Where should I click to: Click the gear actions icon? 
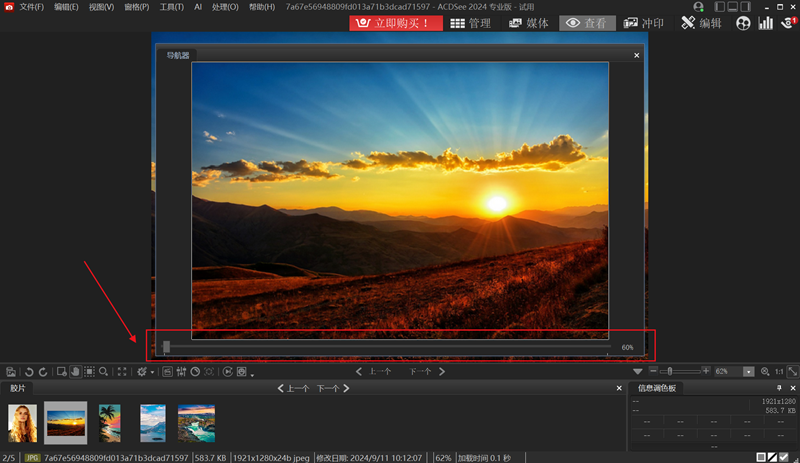click(x=142, y=372)
